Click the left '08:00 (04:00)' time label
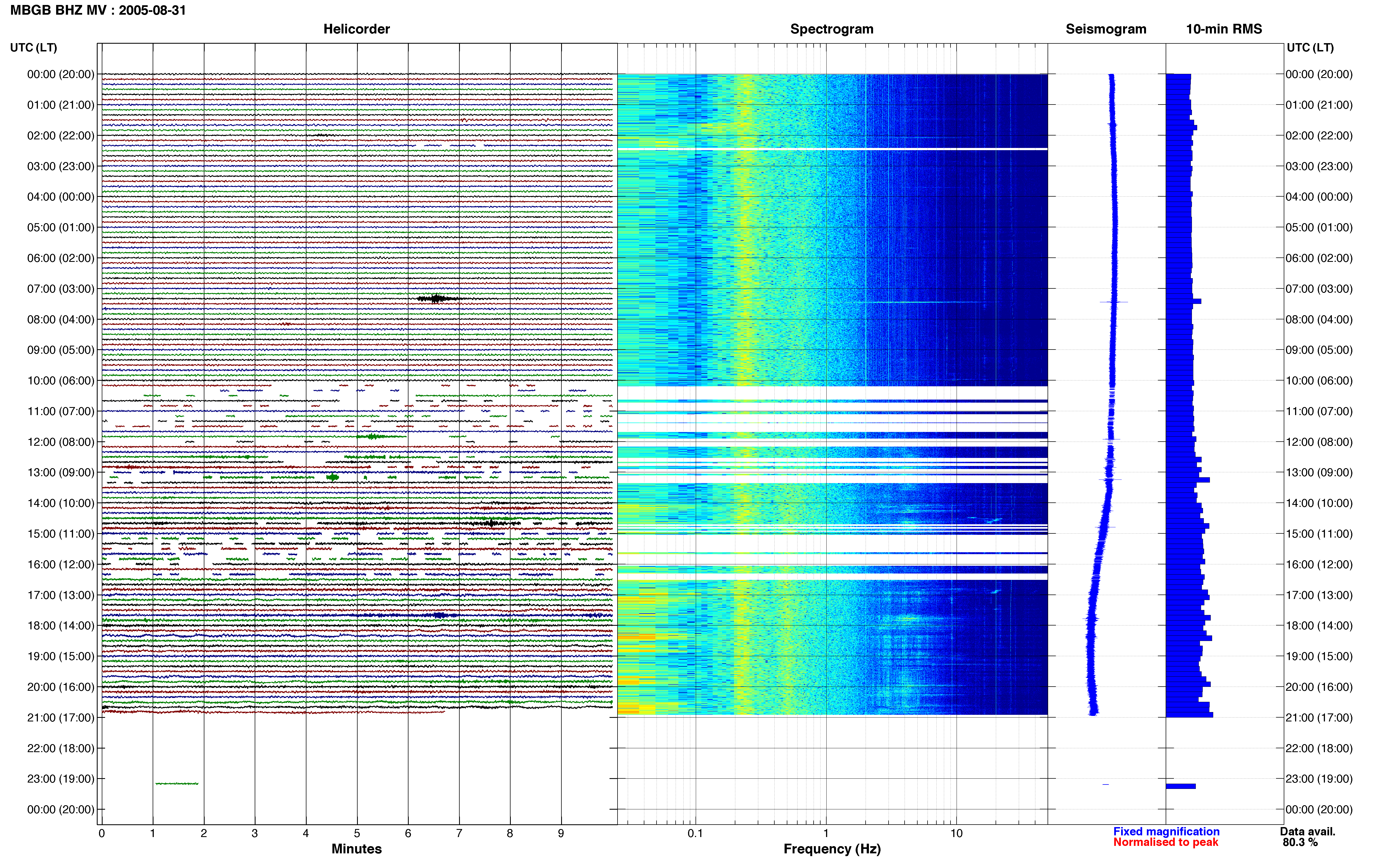Screen dimensions: 1388x868 (61, 319)
